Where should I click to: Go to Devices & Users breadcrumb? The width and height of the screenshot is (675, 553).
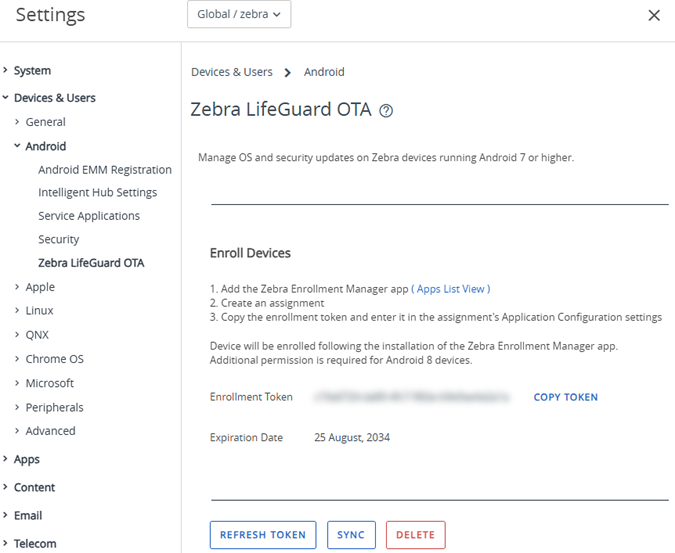[232, 72]
